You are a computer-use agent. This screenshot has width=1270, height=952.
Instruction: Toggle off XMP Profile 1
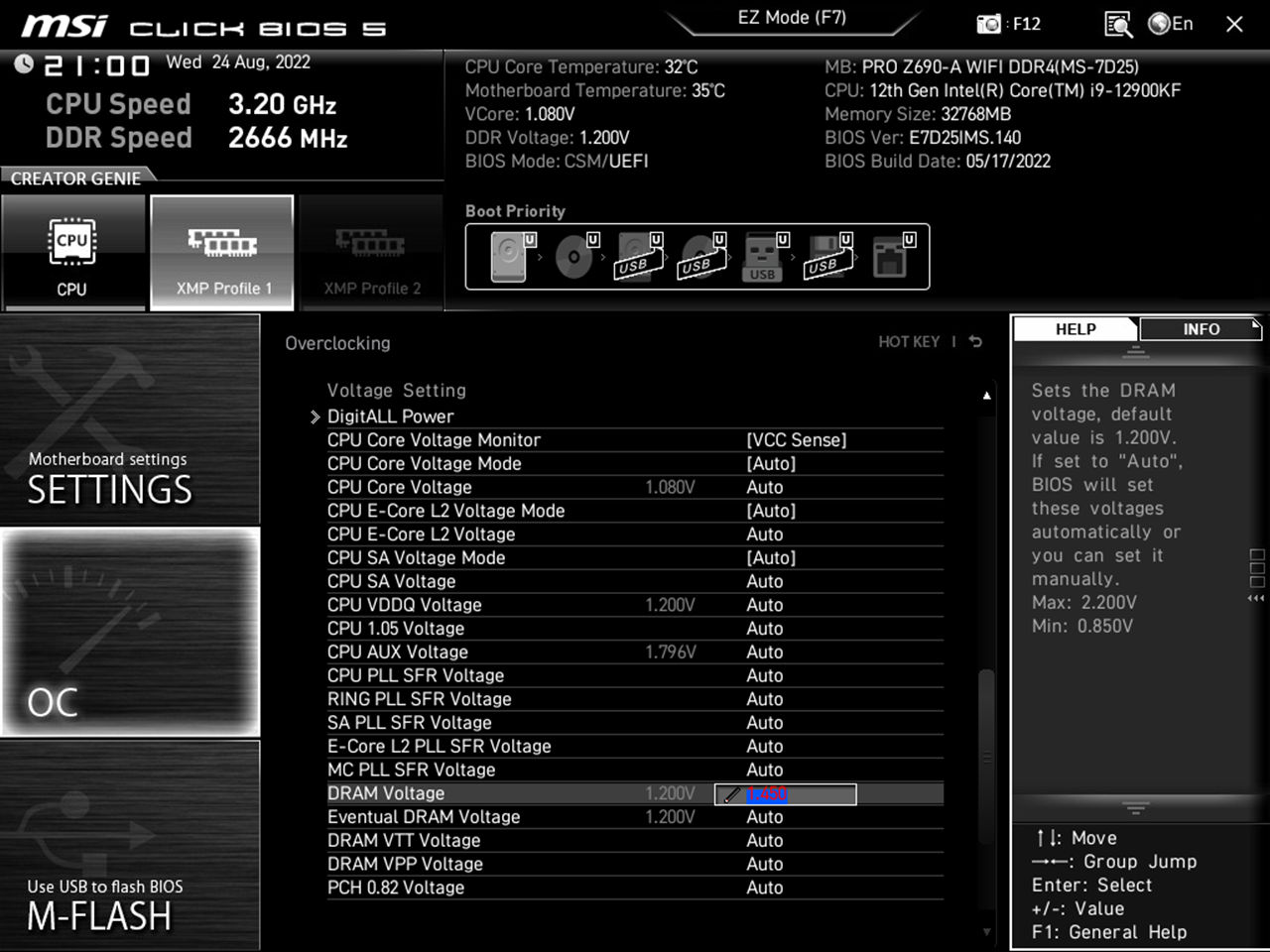click(x=221, y=253)
